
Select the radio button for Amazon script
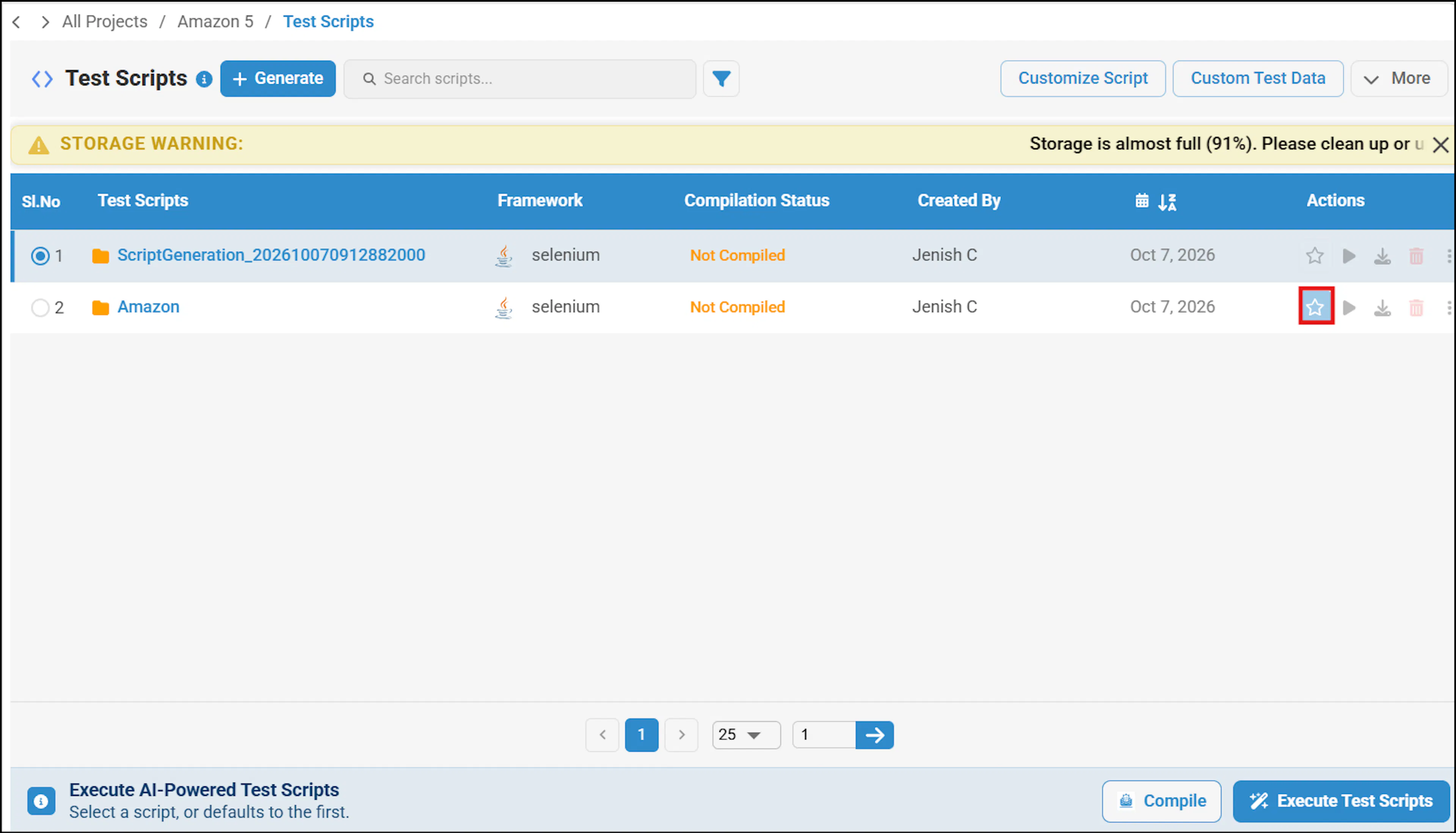coord(40,307)
